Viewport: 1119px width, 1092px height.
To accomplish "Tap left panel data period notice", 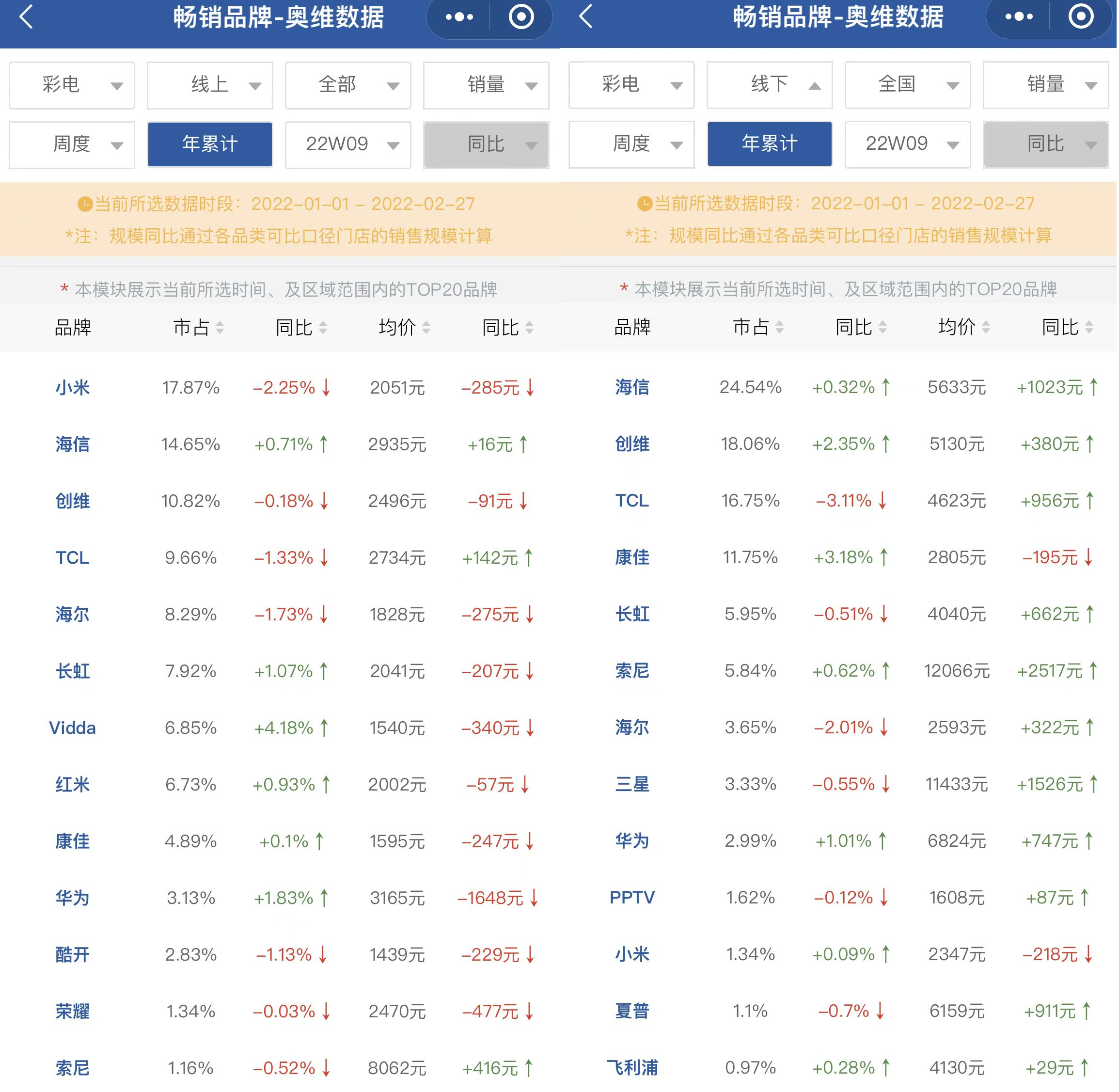I will 276,204.
